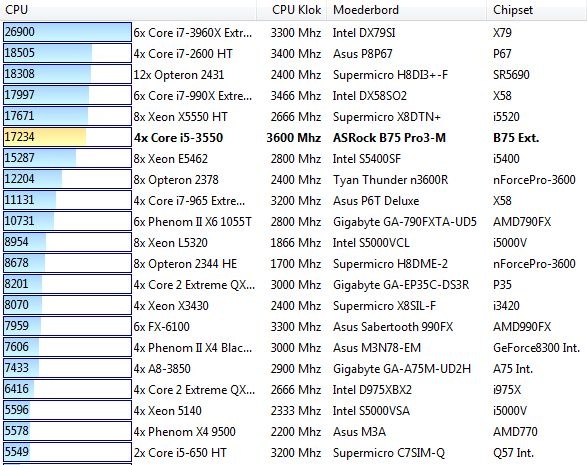Sort by the CPU column header

tap(128, 10)
